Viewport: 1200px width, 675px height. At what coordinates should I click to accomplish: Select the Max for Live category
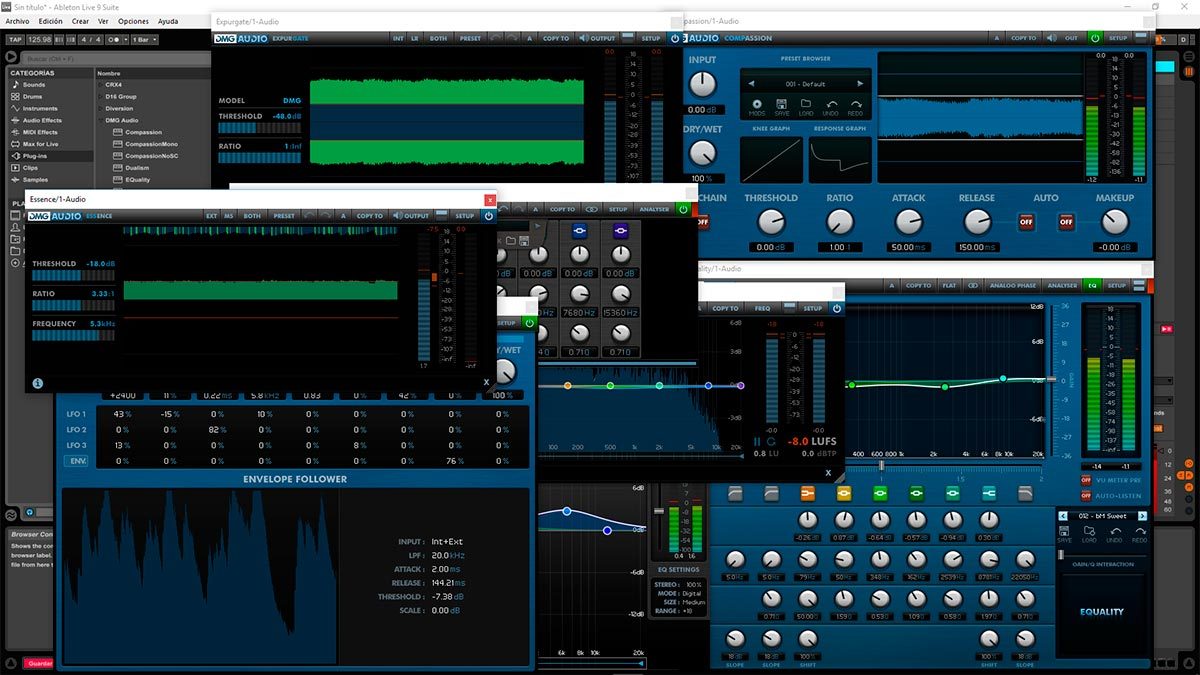41,144
